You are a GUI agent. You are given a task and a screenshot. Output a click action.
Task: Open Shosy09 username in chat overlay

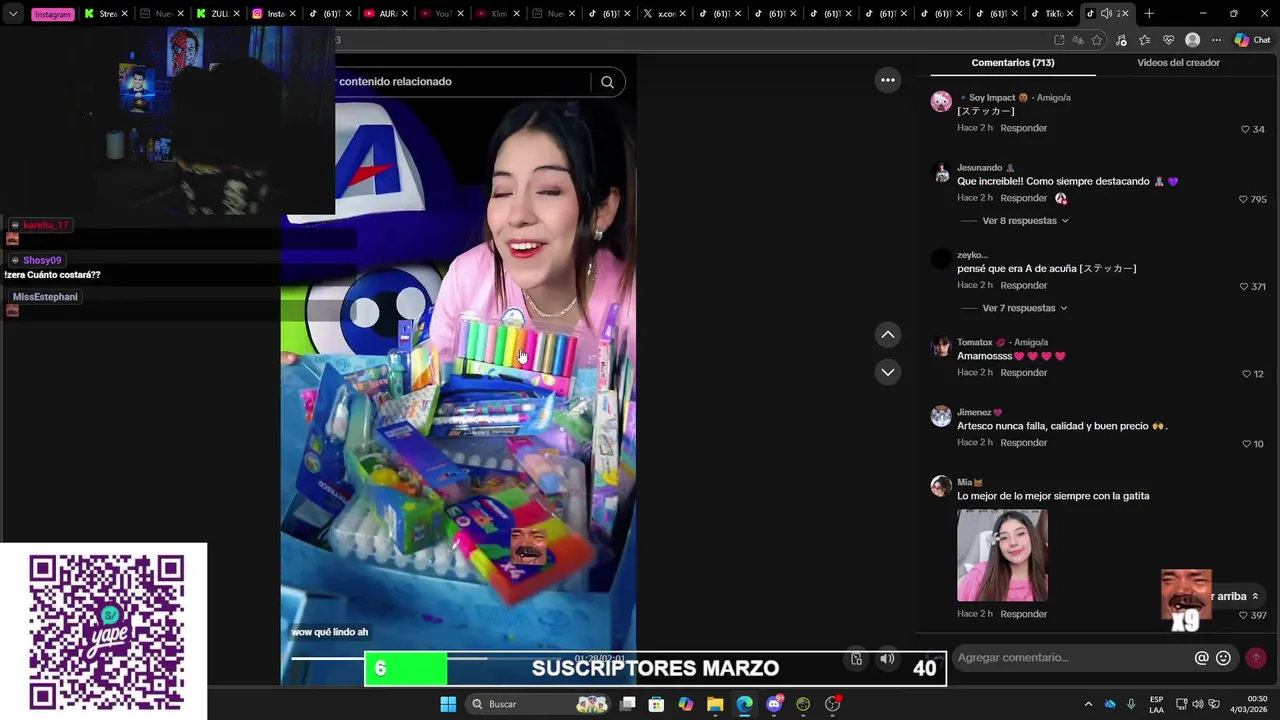point(42,260)
